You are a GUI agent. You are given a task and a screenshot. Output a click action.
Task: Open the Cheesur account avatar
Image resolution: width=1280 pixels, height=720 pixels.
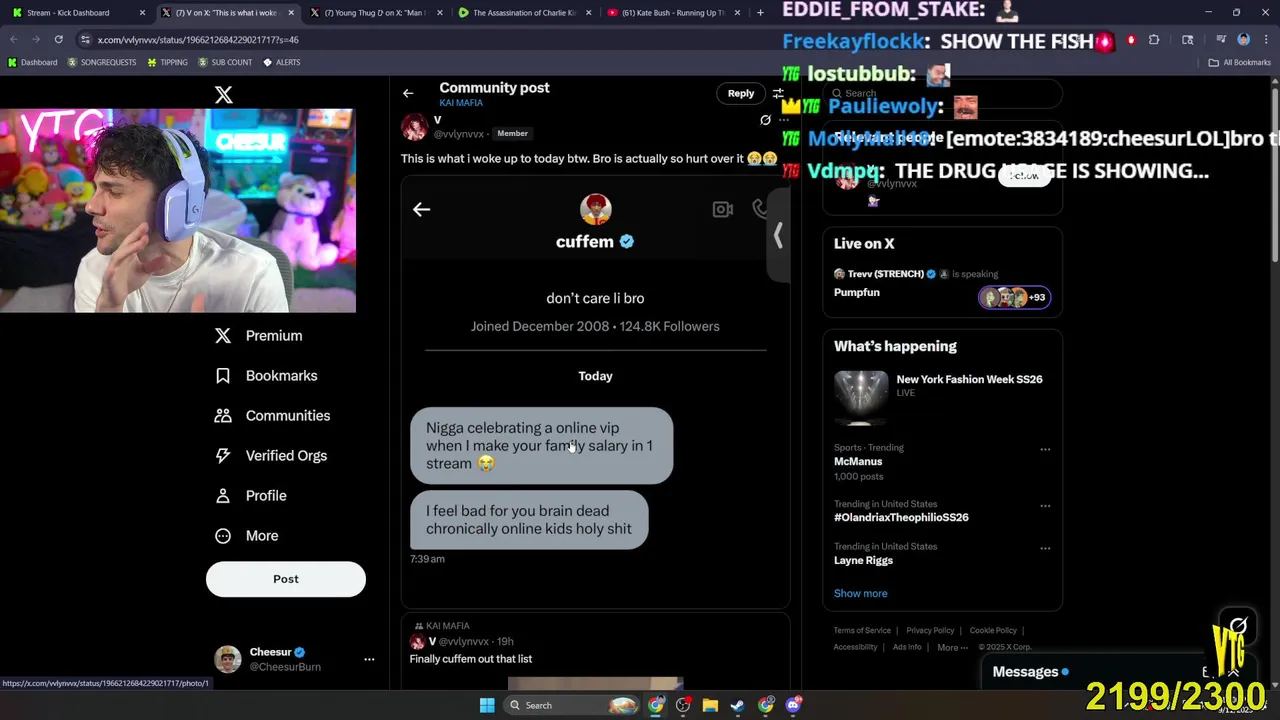coord(228,659)
